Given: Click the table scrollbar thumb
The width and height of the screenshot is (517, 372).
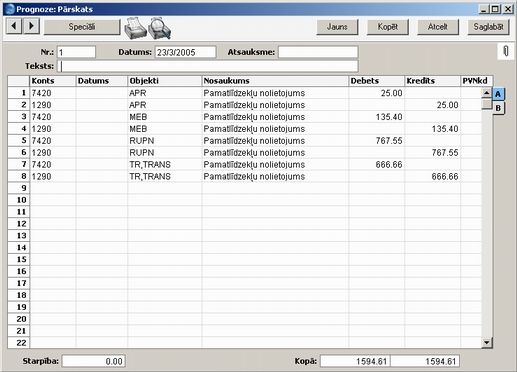Looking at the screenshot, I should 486,103.
